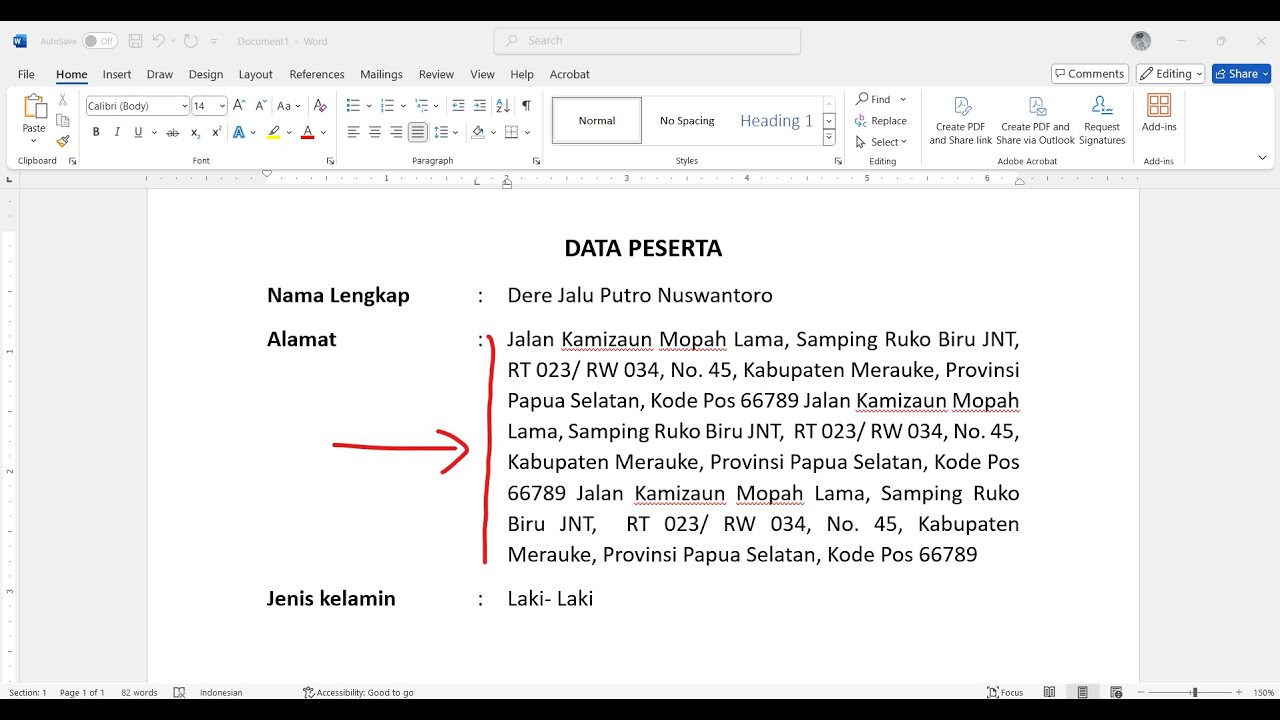Click the zoom slider handle
This screenshot has width=1280, height=720.
pos(1194,692)
